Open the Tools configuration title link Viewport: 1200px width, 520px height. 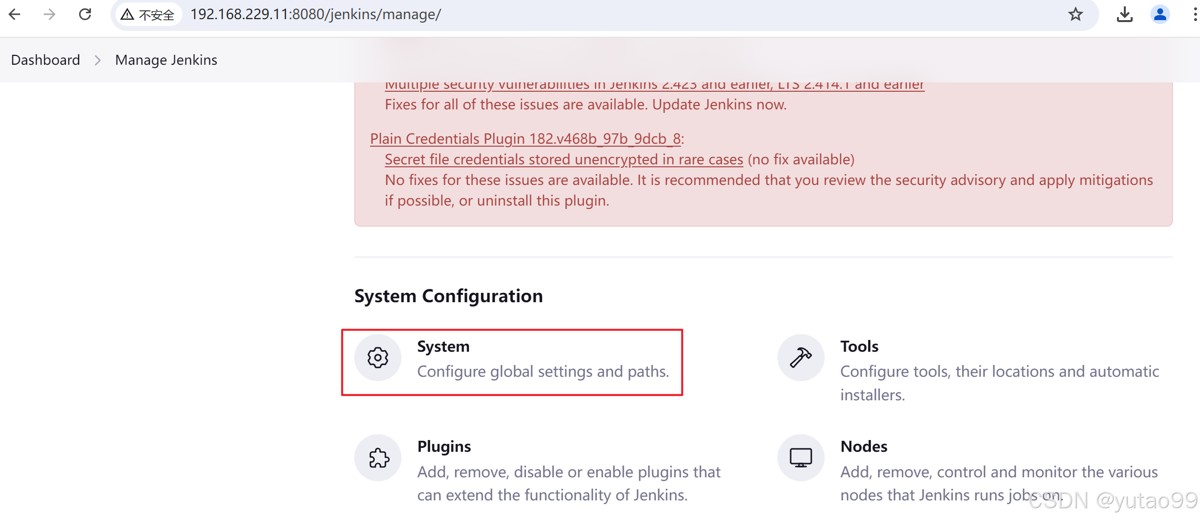859,347
